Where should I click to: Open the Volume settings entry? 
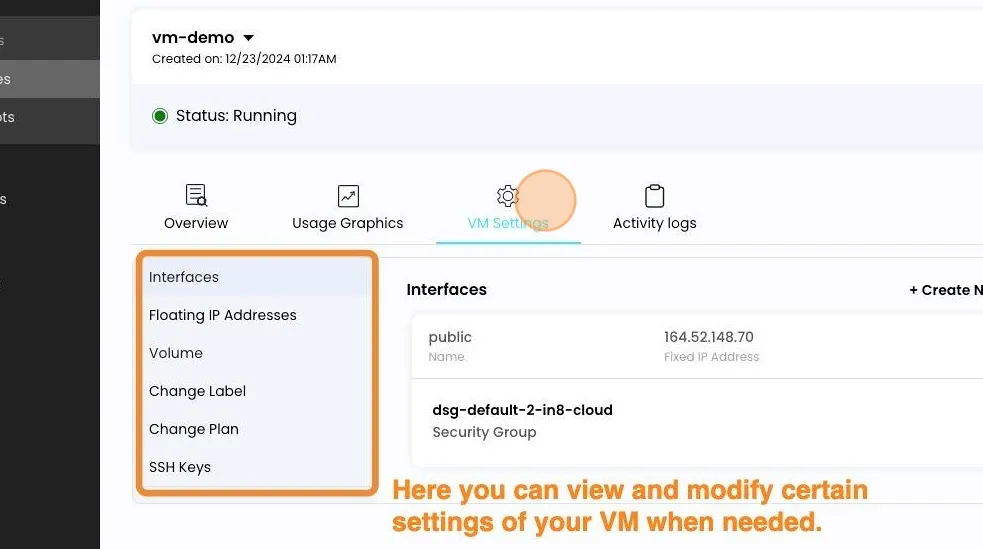(257, 353)
